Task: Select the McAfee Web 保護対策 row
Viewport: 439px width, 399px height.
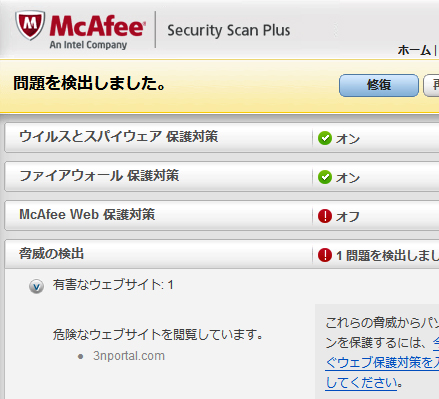Action: click(221, 216)
